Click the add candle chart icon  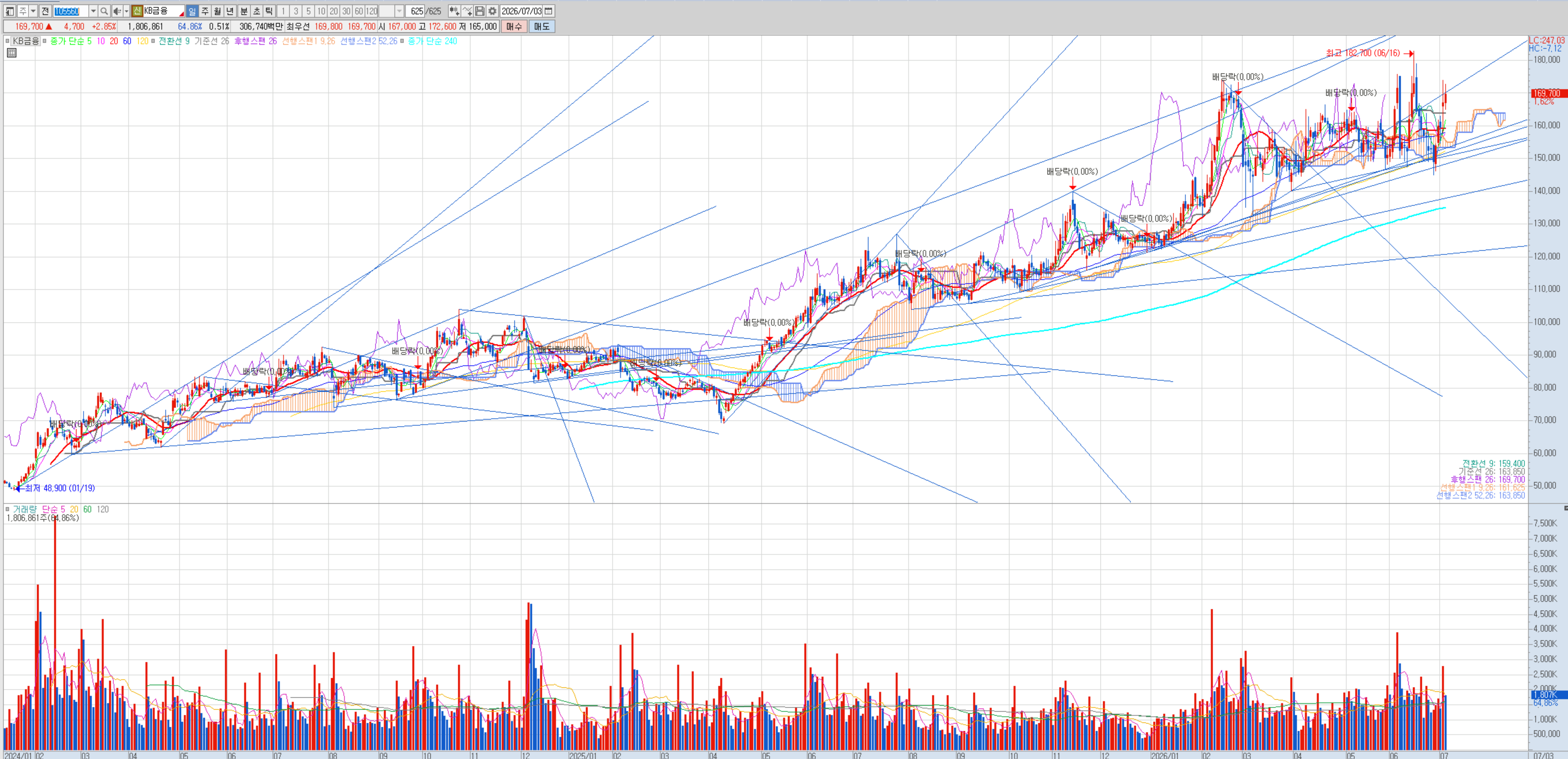point(454,11)
